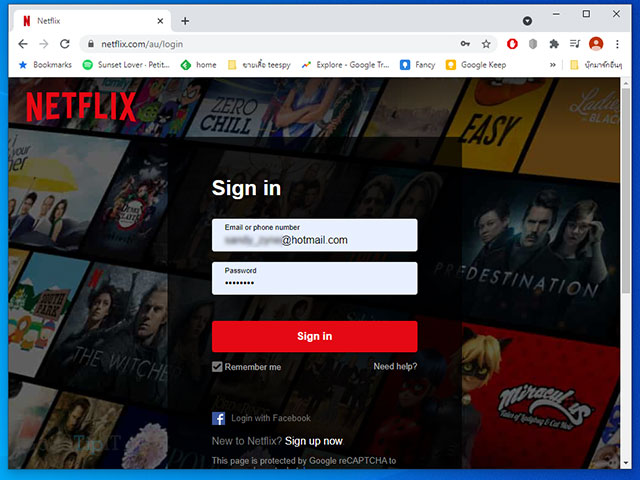This screenshot has height=480, width=640.
Task: Open a new browser tab
Action: click(x=185, y=21)
